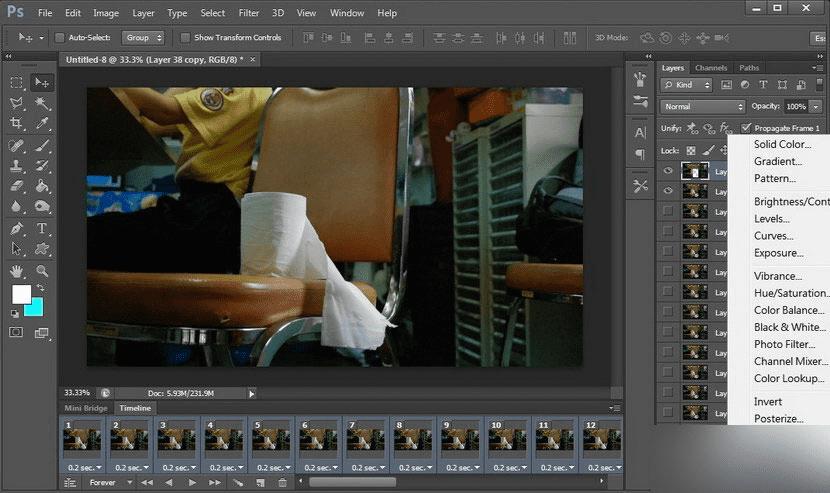Open the Normal blend mode dropdown

pyautogui.click(x=703, y=106)
